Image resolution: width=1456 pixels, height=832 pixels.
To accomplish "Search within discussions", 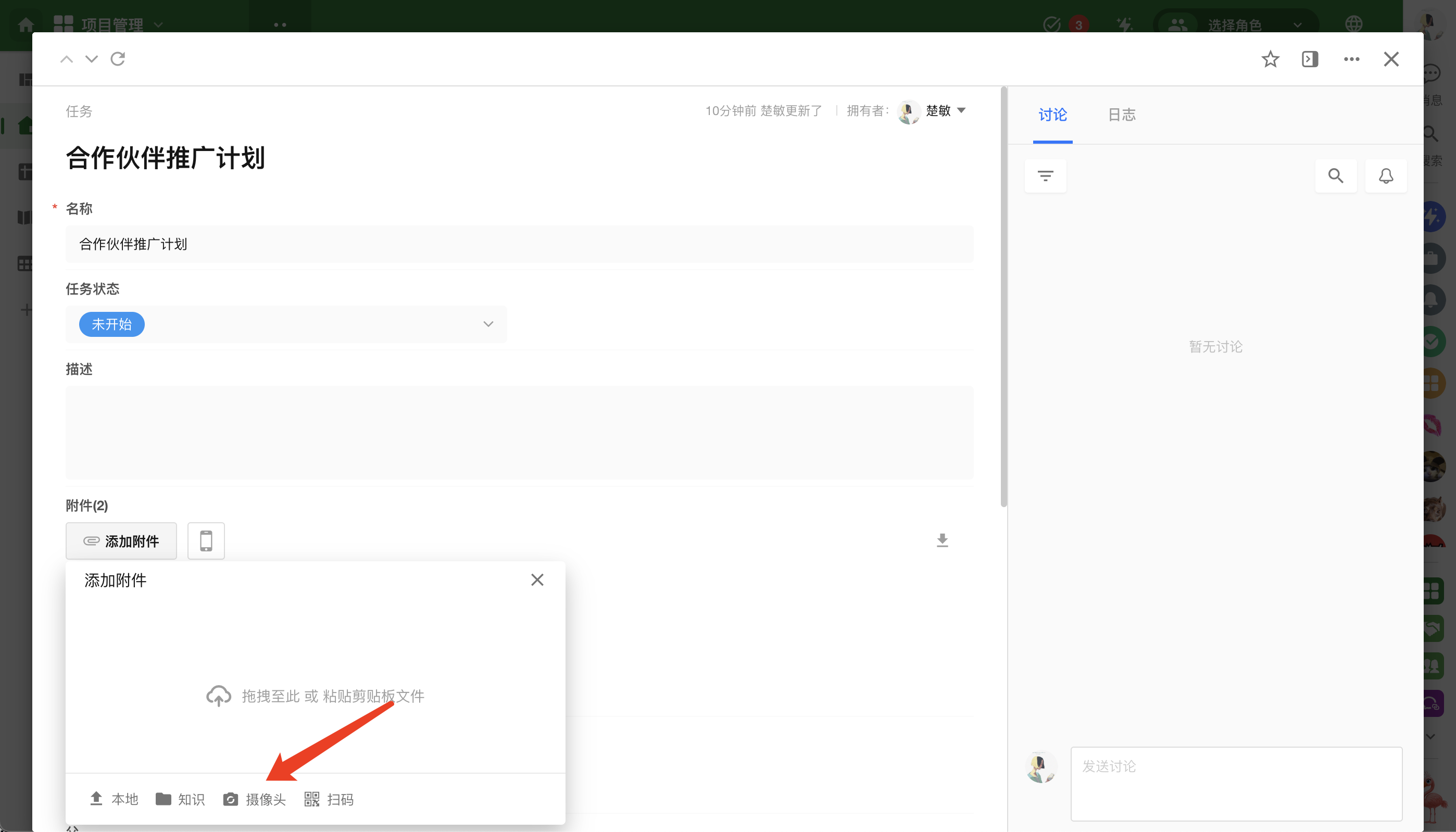I will coord(1335,176).
